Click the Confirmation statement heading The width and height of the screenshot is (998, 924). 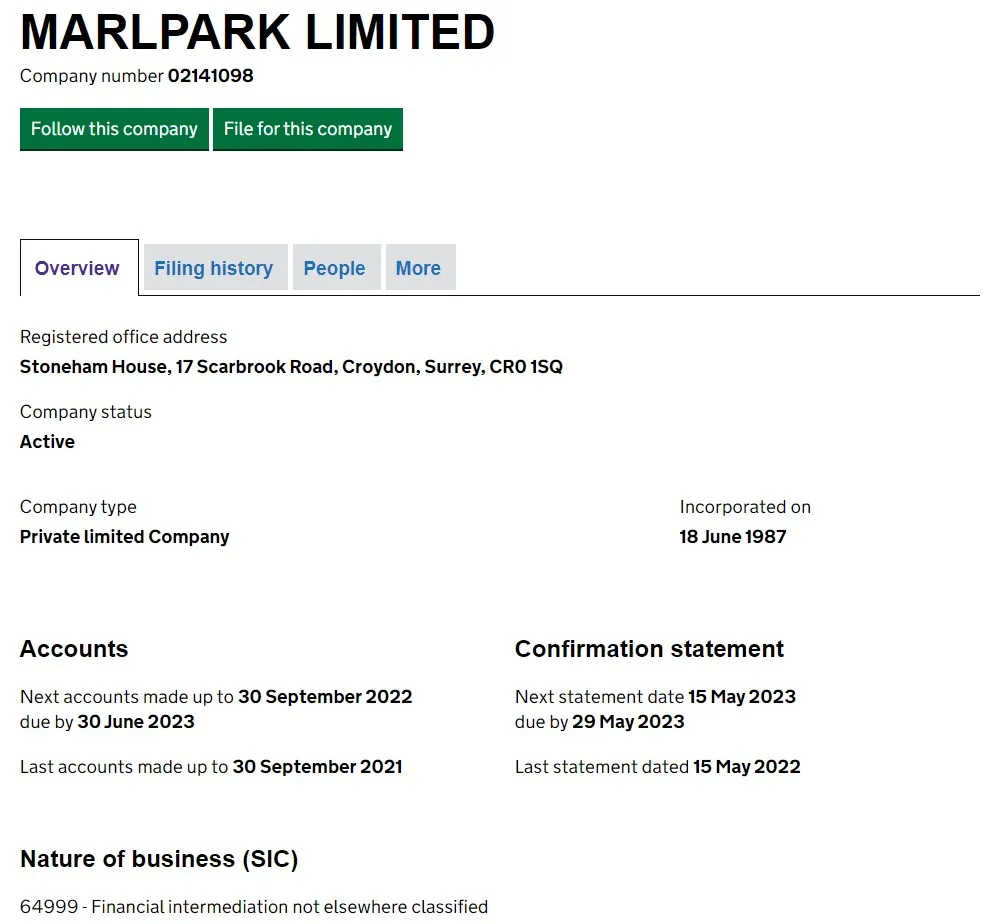(649, 649)
